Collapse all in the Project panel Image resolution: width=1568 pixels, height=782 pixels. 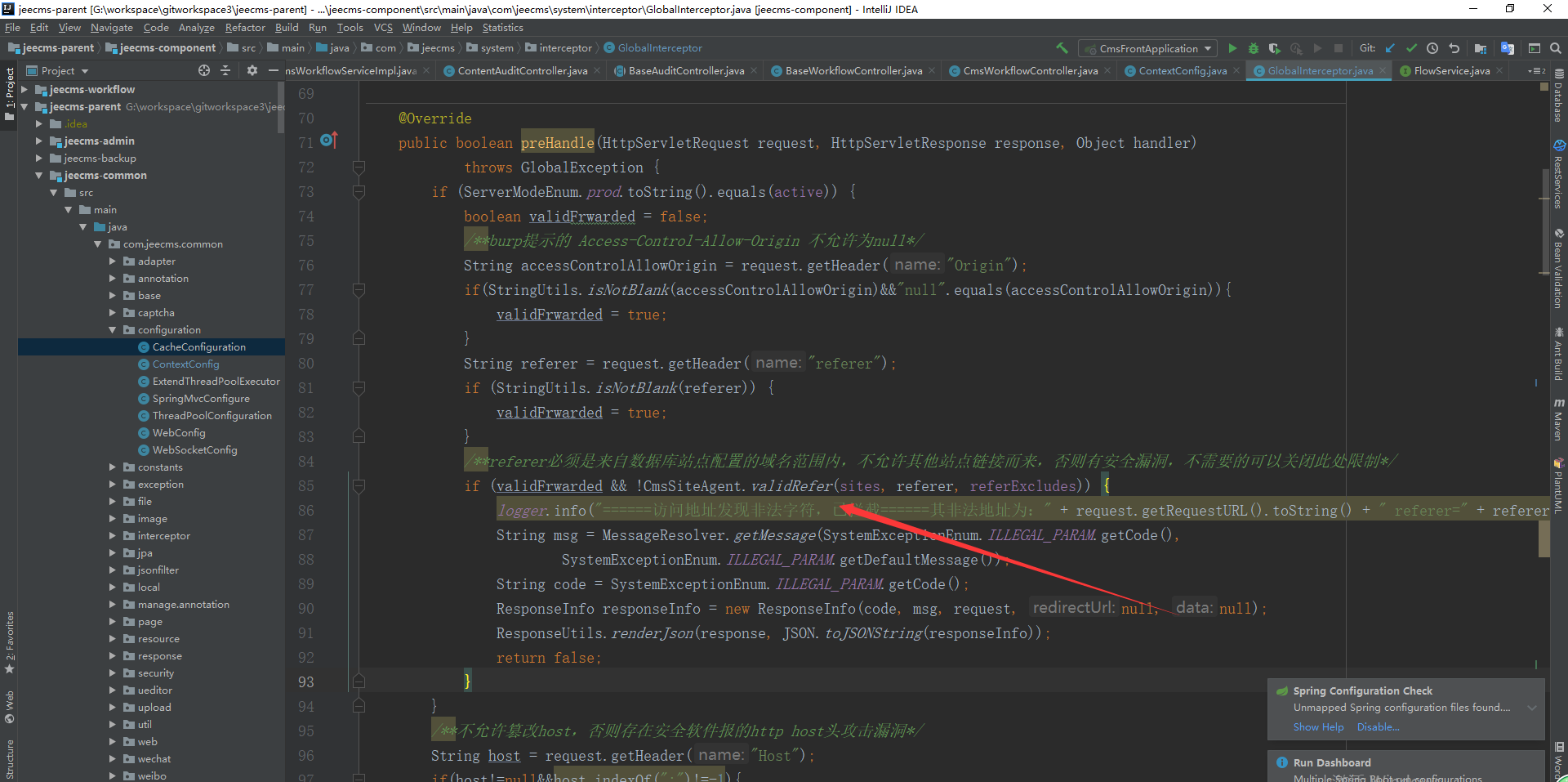click(x=226, y=71)
